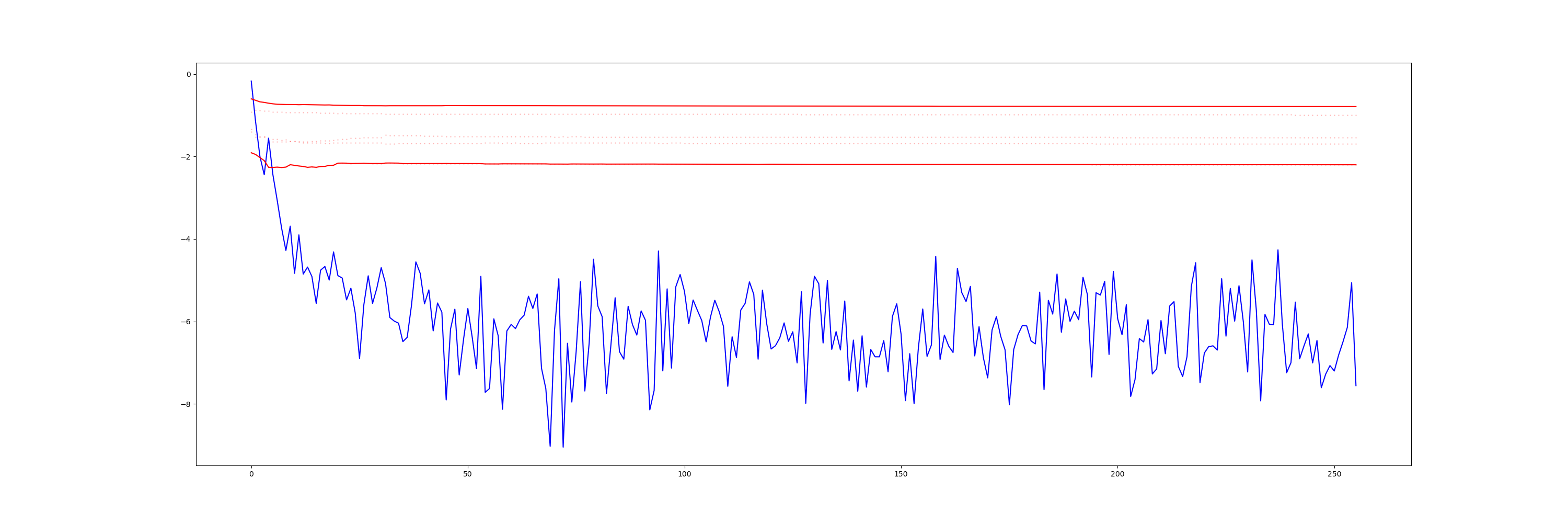Click the x-axis tick label 50
This screenshot has height=523, width=1568.
[467, 474]
